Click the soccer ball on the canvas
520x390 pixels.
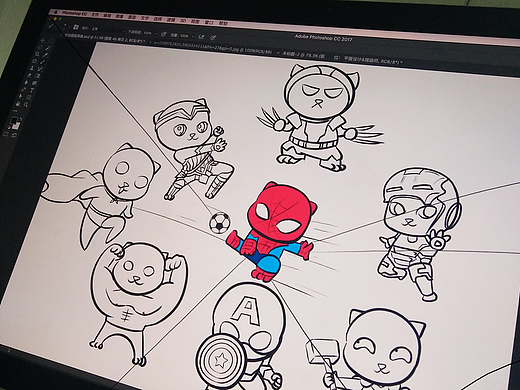coord(220,223)
